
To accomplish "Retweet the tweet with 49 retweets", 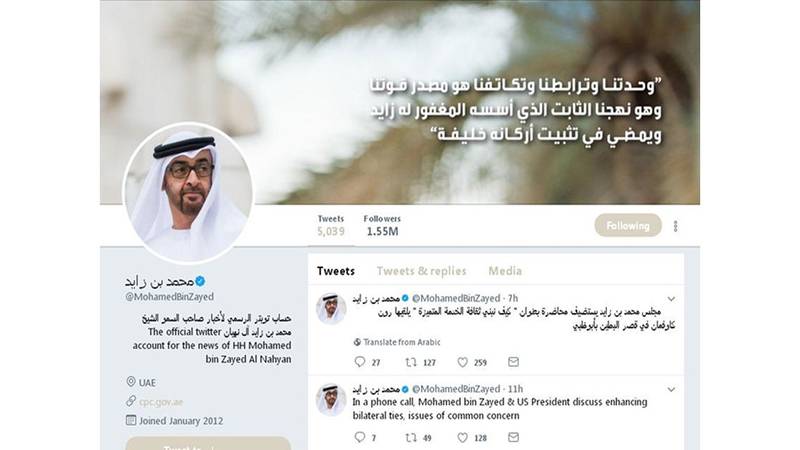I will (x=411, y=437).
